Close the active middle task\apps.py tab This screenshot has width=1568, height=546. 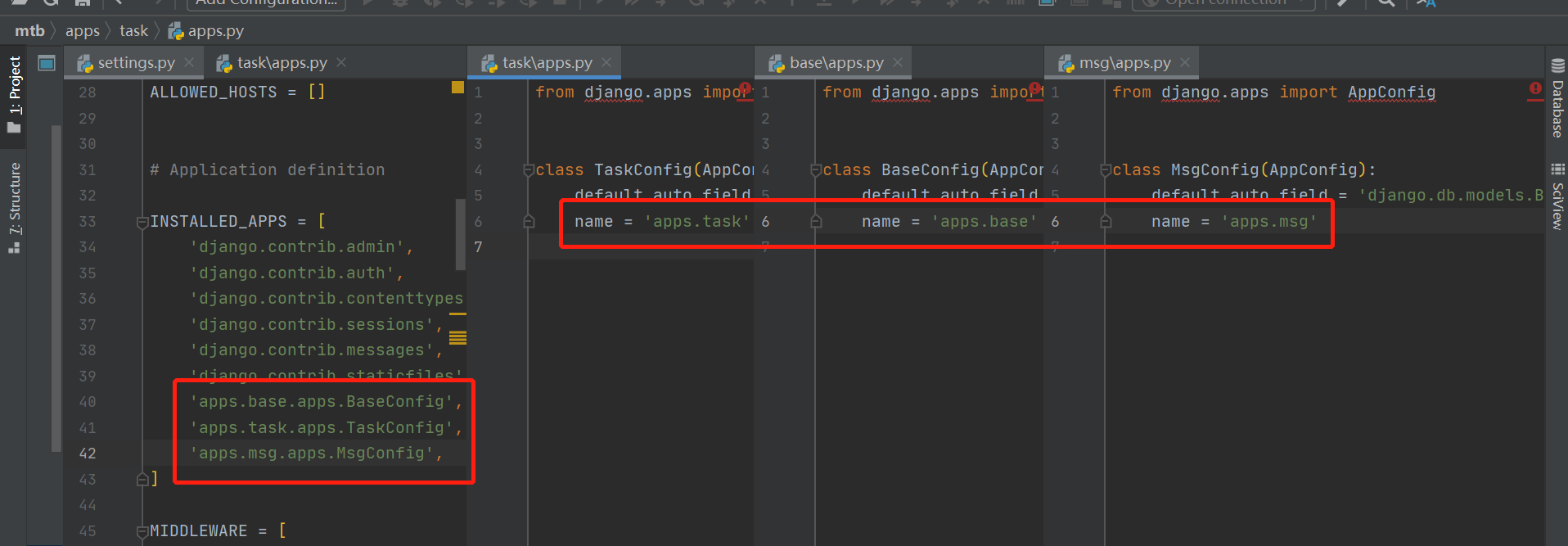pos(606,62)
